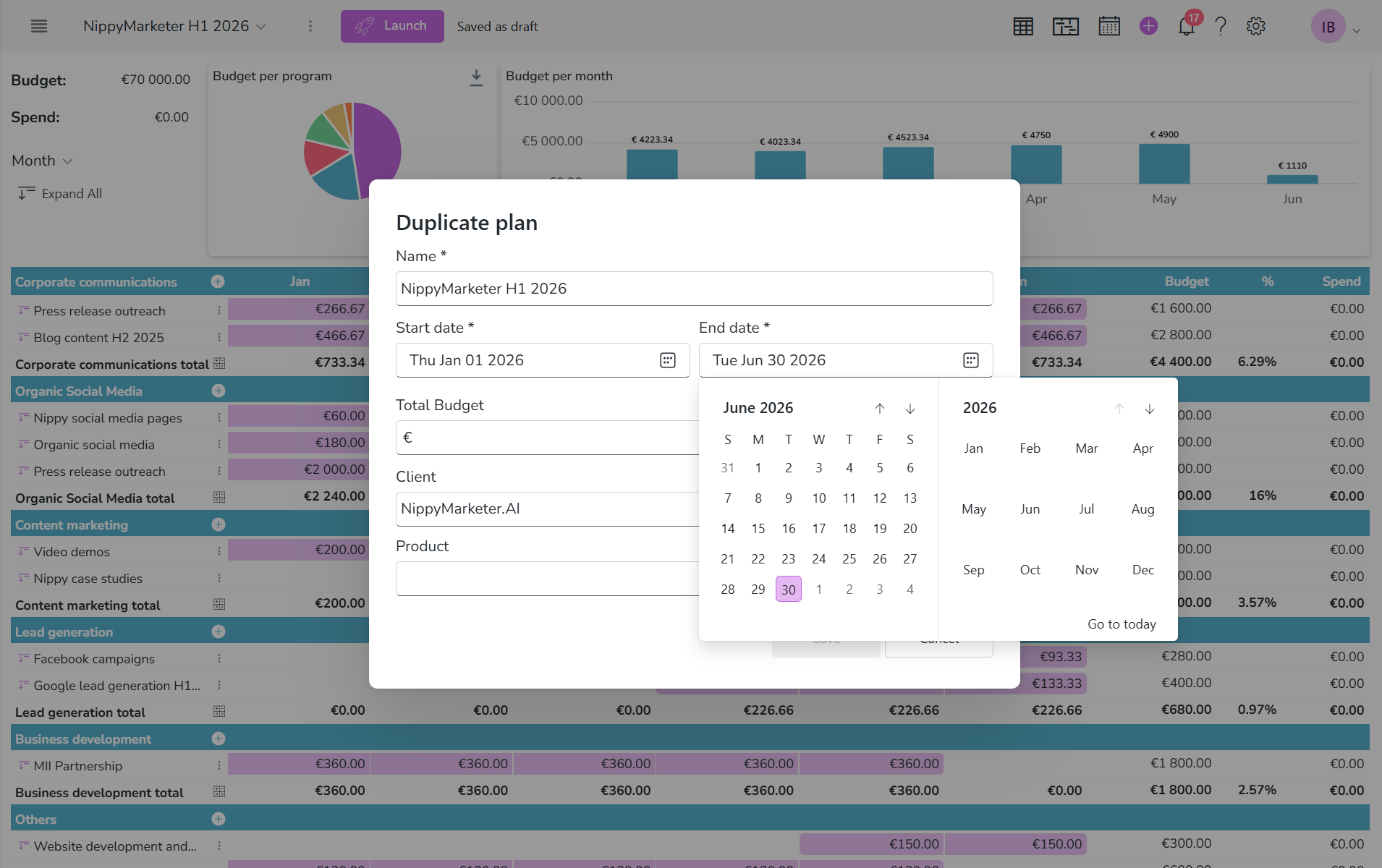Choose Sep in the month picker
This screenshot has width=1382, height=868.
click(974, 570)
